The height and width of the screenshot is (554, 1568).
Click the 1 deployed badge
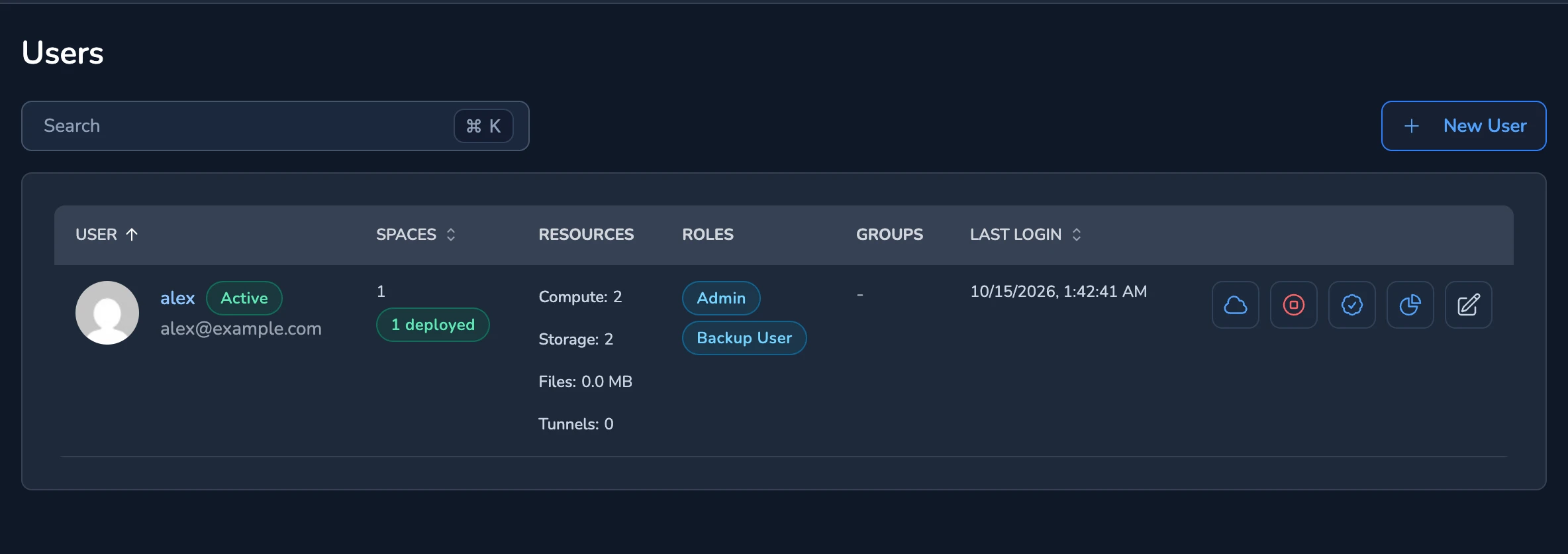pyautogui.click(x=433, y=325)
